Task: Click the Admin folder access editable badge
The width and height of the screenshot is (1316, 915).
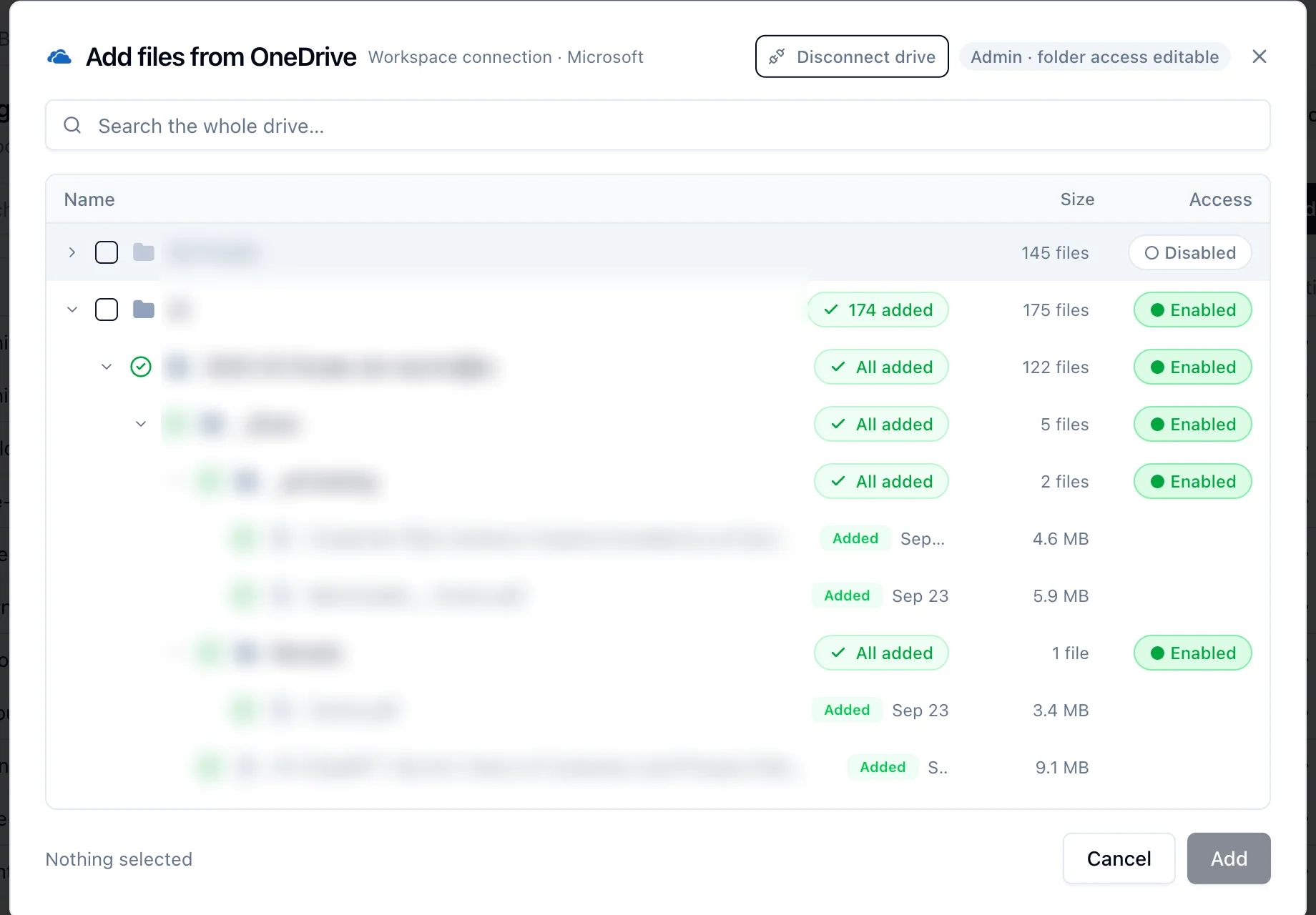Action: (1094, 56)
